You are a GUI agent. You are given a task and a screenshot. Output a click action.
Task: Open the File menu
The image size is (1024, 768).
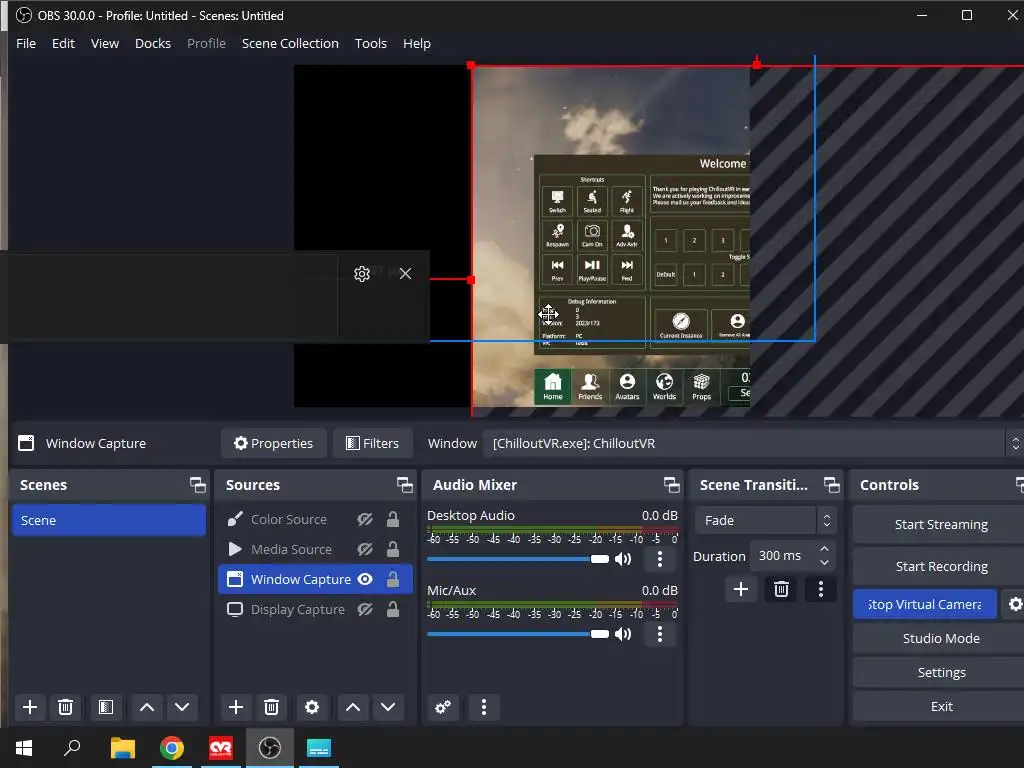(x=26, y=44)
